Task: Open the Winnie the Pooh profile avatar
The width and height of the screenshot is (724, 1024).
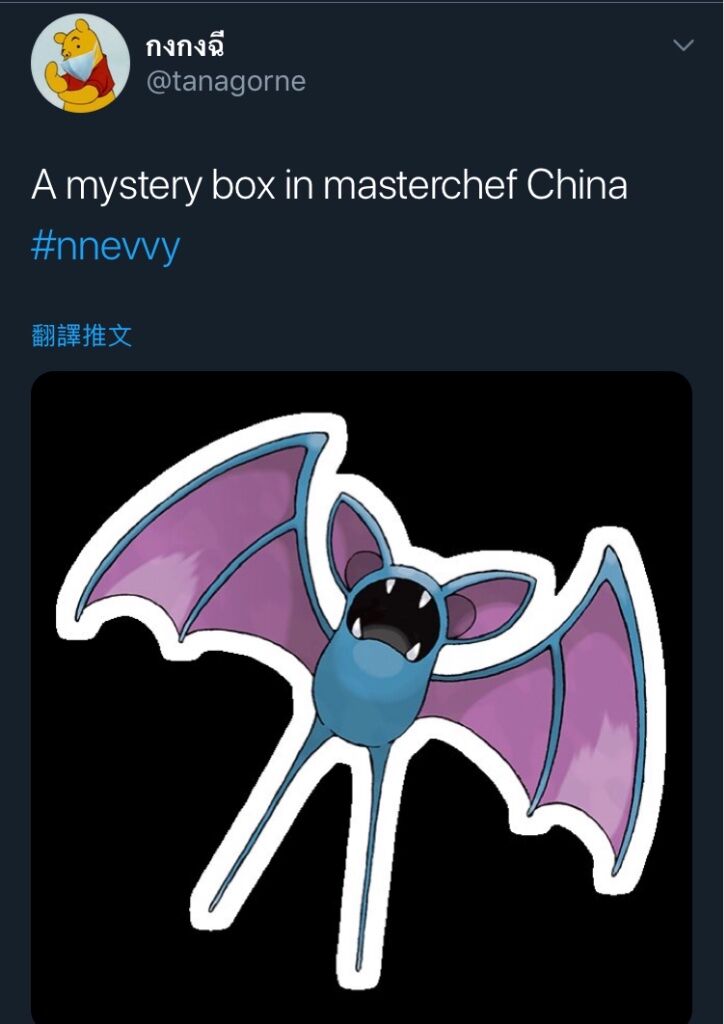Action: (80, 63)
